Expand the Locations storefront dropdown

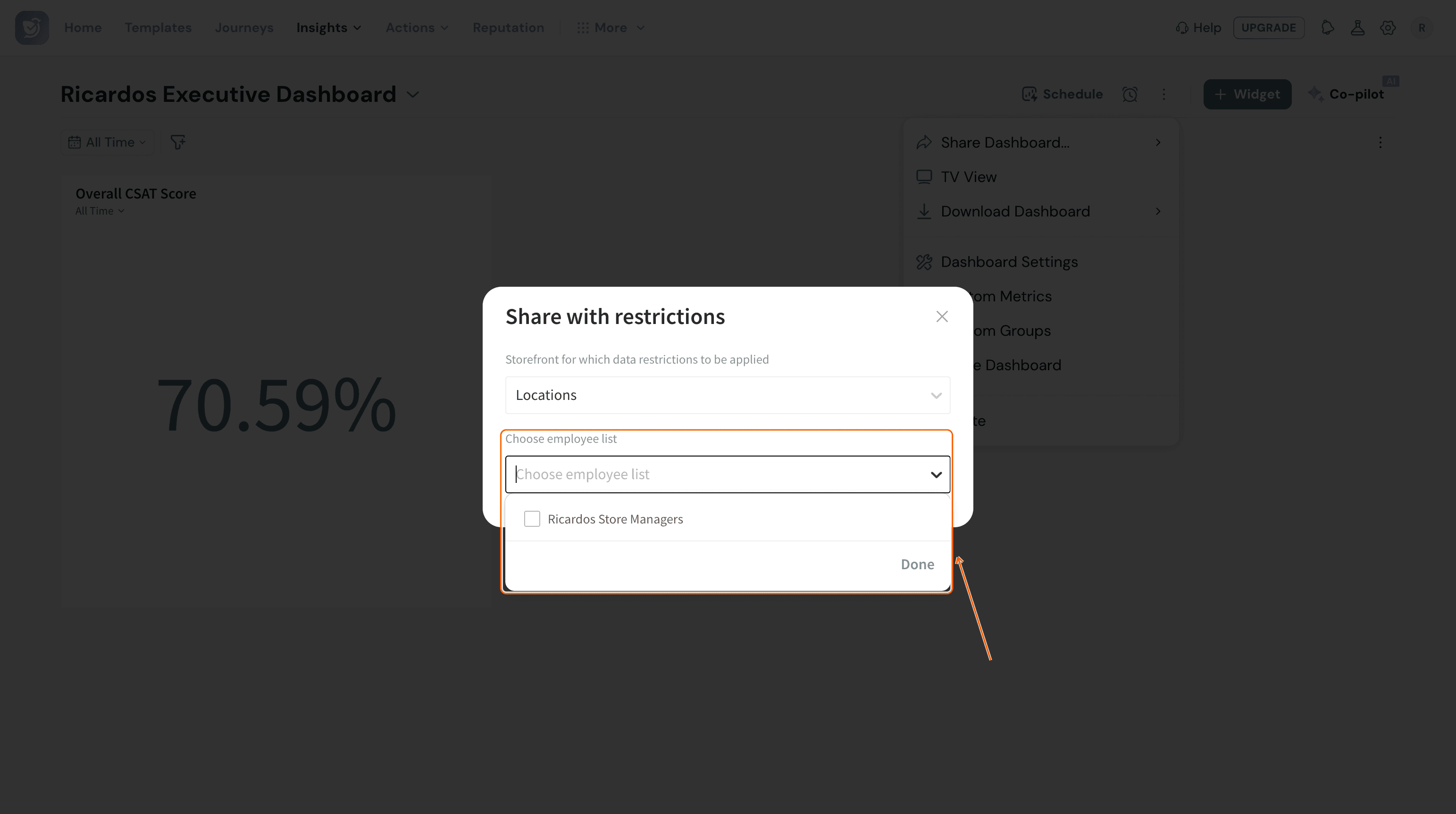728,395
